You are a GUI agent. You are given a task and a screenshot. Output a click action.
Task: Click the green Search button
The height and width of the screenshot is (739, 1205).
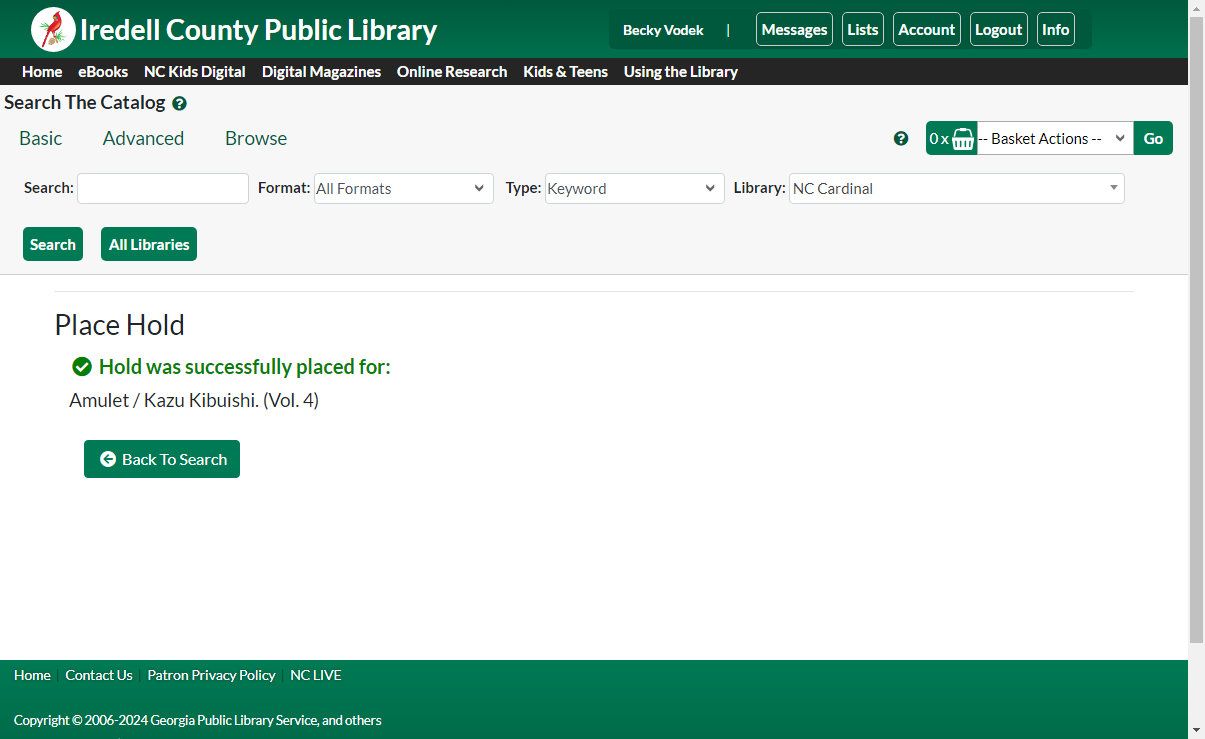[53, 244]
